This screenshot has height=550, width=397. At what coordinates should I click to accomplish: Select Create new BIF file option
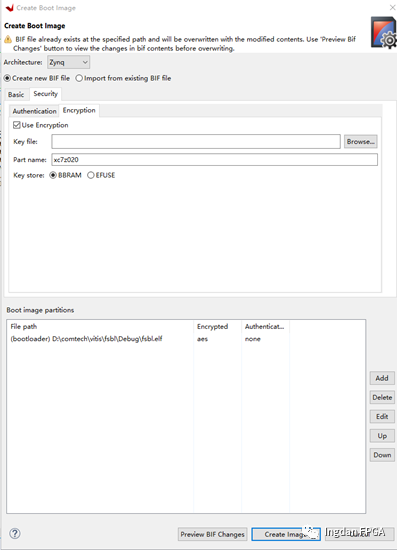pos(7,78)
